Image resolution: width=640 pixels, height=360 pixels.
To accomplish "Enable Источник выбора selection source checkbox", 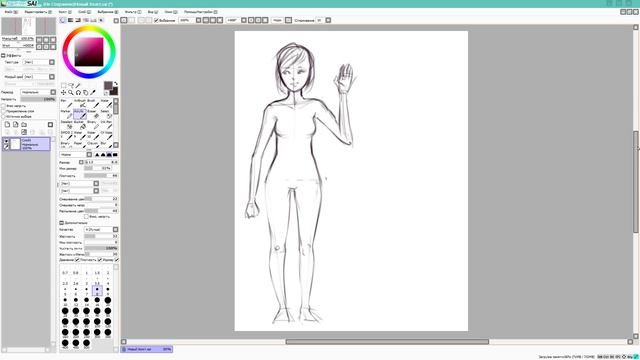I will point(4,116).
